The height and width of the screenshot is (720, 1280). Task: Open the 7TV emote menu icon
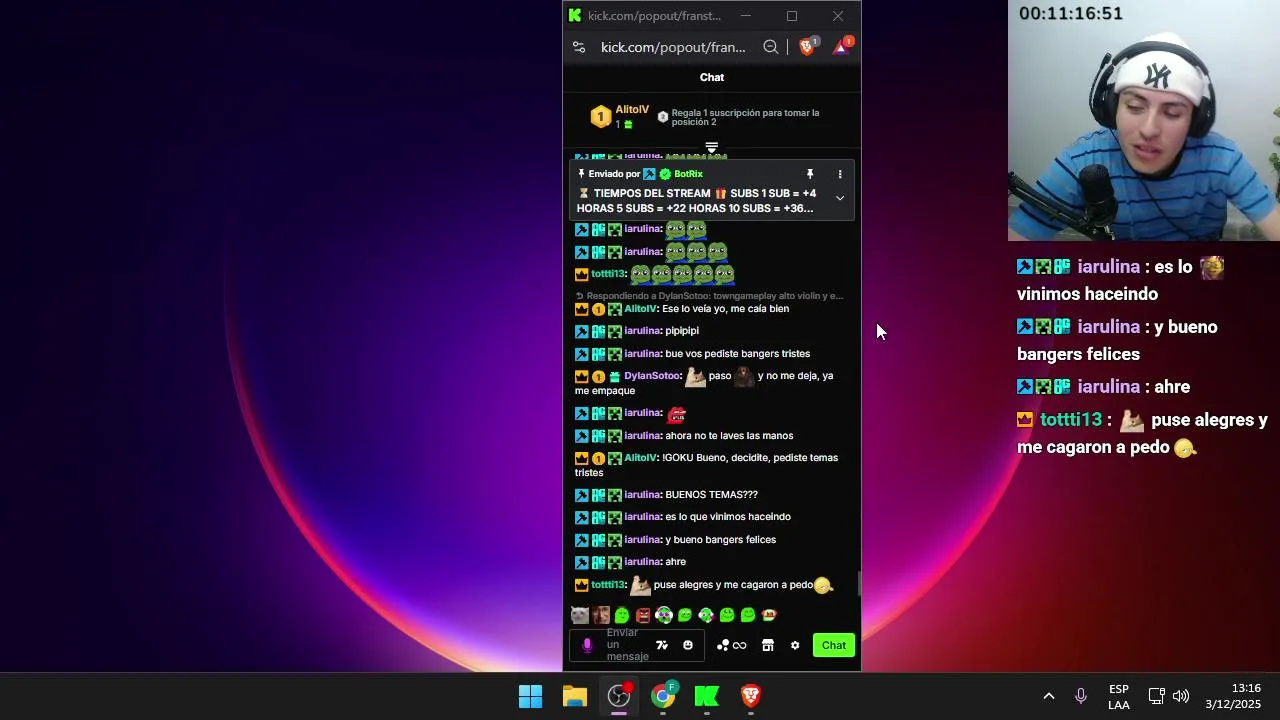point(661,645)
